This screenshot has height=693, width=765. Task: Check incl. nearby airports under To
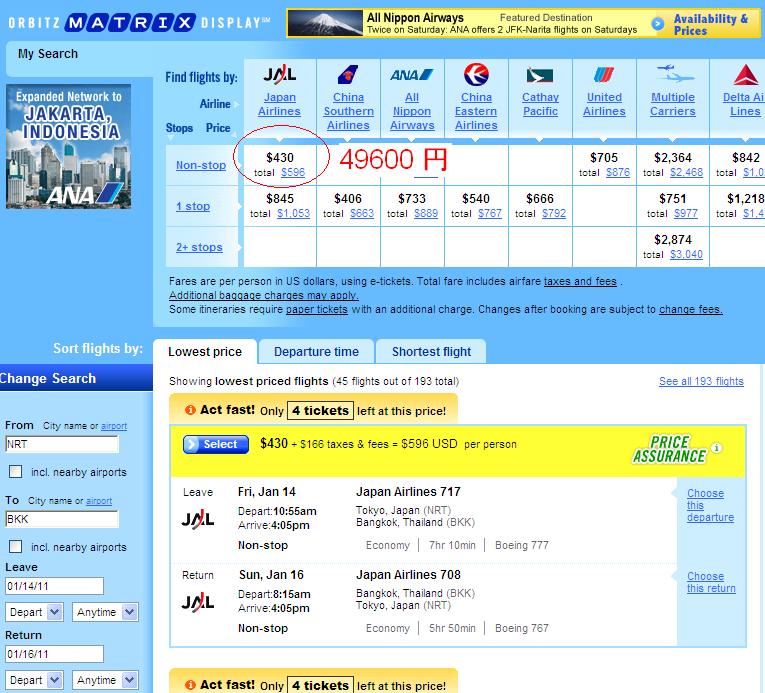point(16,546)
